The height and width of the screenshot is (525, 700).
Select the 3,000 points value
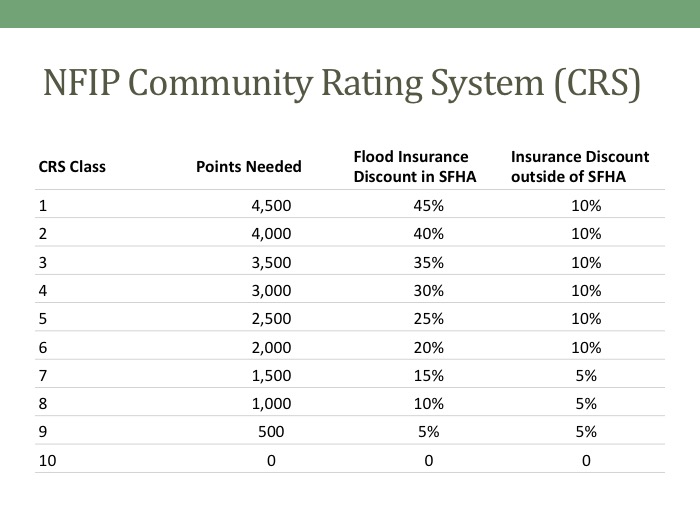(x=270, y=291)
